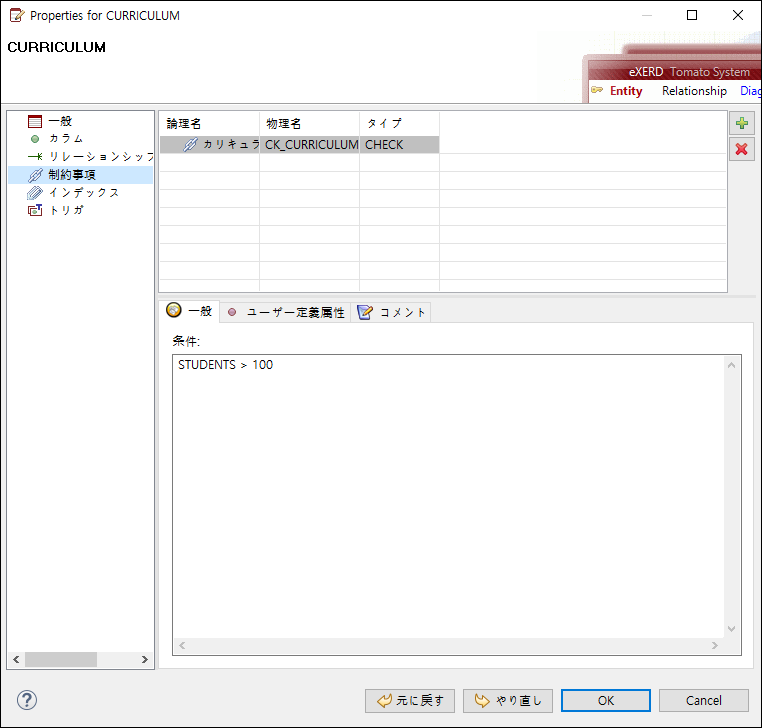
Task: Select トリガ in the left tree
Action: click(x=67, y=210)
